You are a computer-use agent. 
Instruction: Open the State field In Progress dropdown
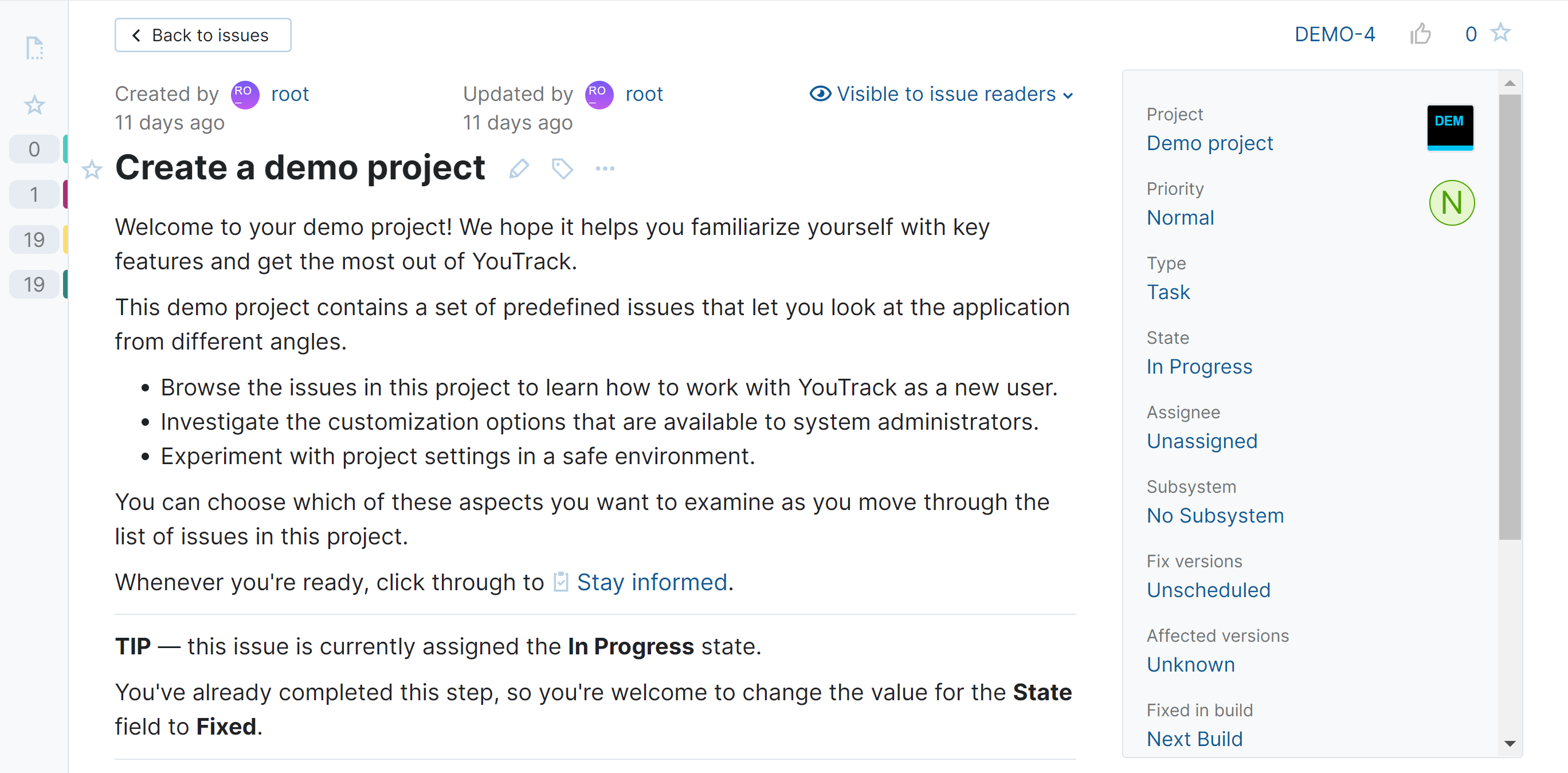1198,366
